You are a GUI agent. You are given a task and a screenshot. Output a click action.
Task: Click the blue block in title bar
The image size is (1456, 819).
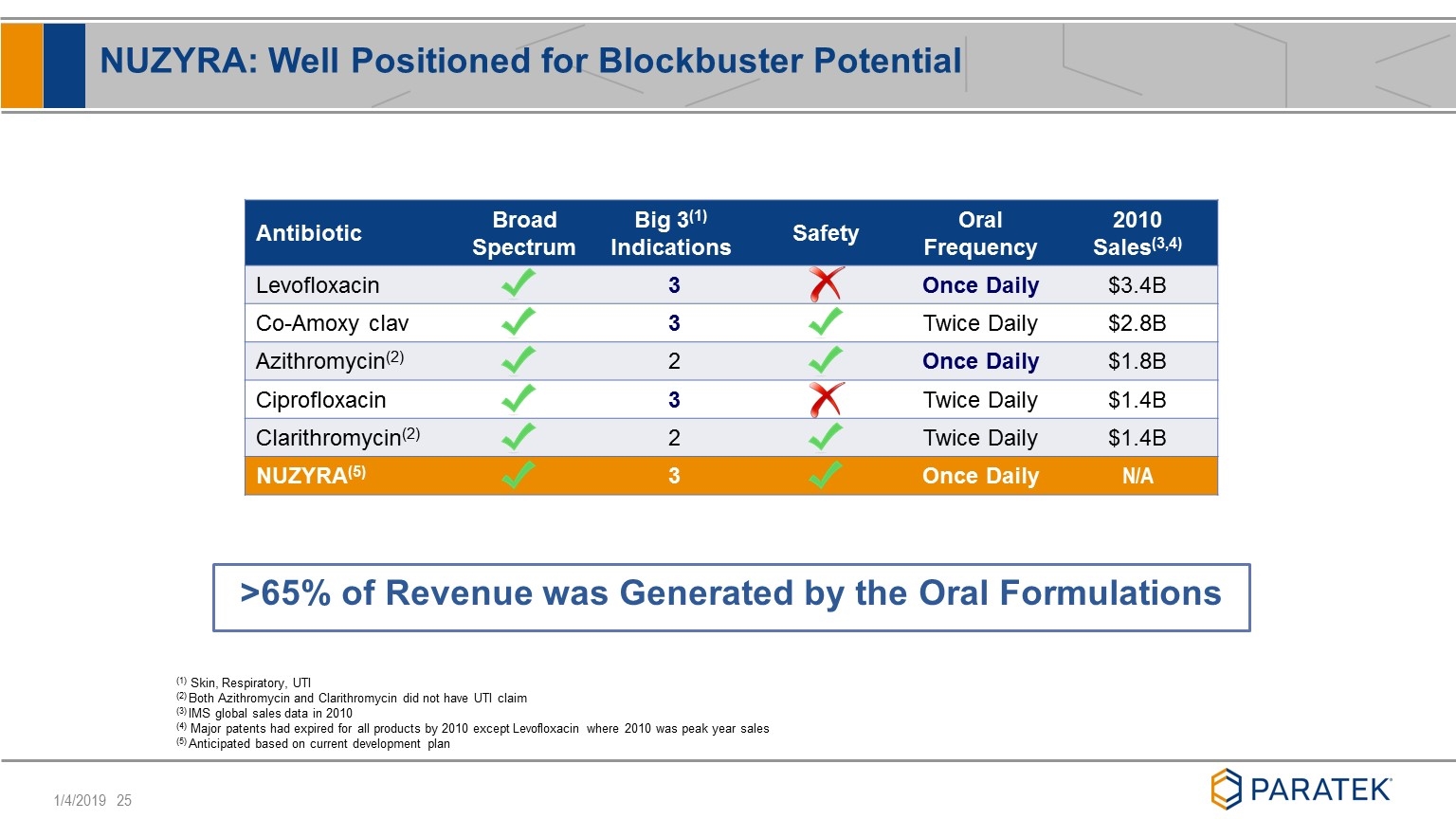[64, 65]
